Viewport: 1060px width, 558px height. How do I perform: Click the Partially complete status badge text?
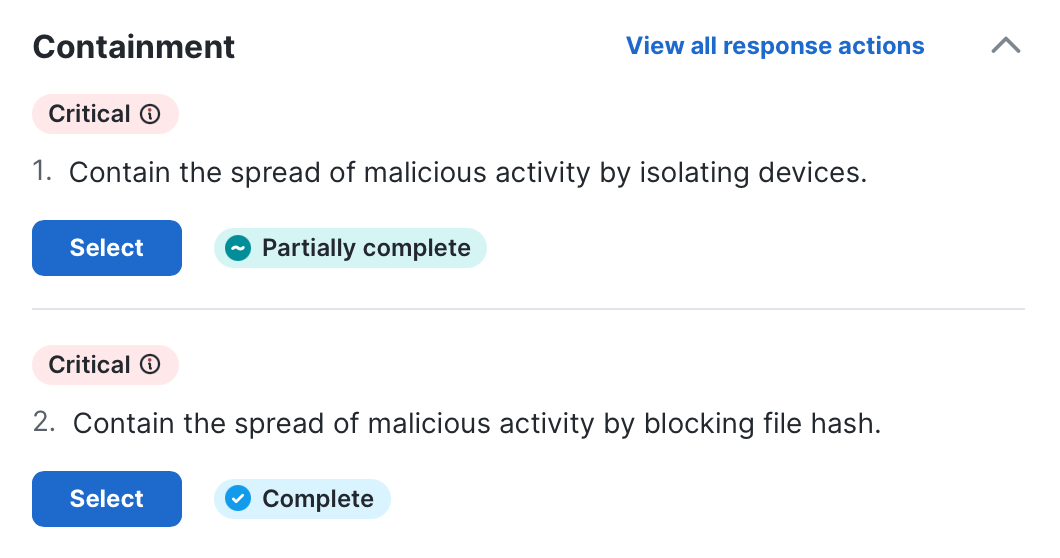tap(366, 248)
